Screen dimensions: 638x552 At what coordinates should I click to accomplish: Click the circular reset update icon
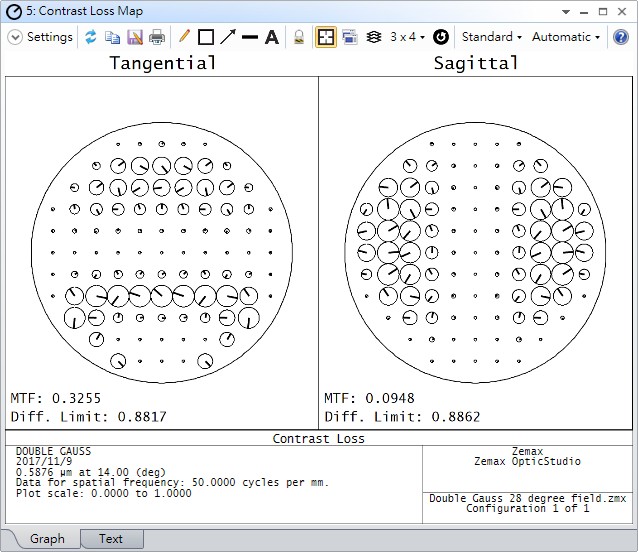(x=441, y=37)
